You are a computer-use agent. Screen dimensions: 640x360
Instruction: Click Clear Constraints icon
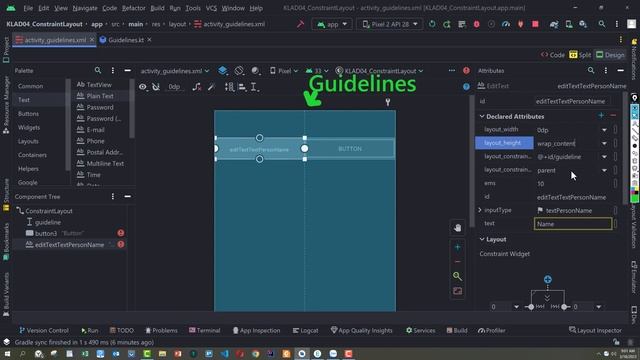tap(197, 87)
